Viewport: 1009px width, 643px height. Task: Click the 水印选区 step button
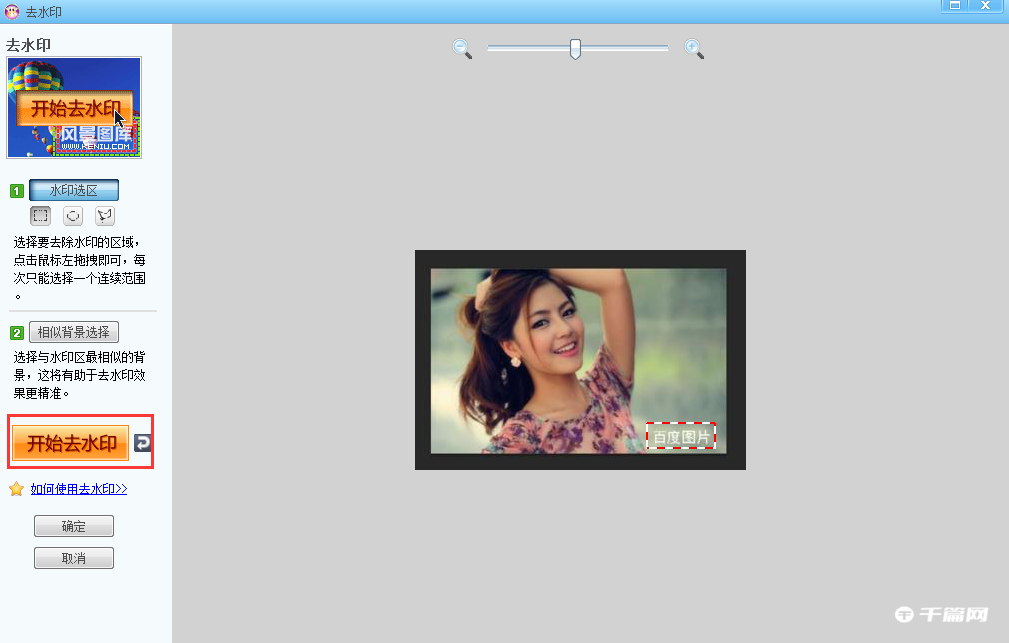pyautogui.click(x=74, y=190)
